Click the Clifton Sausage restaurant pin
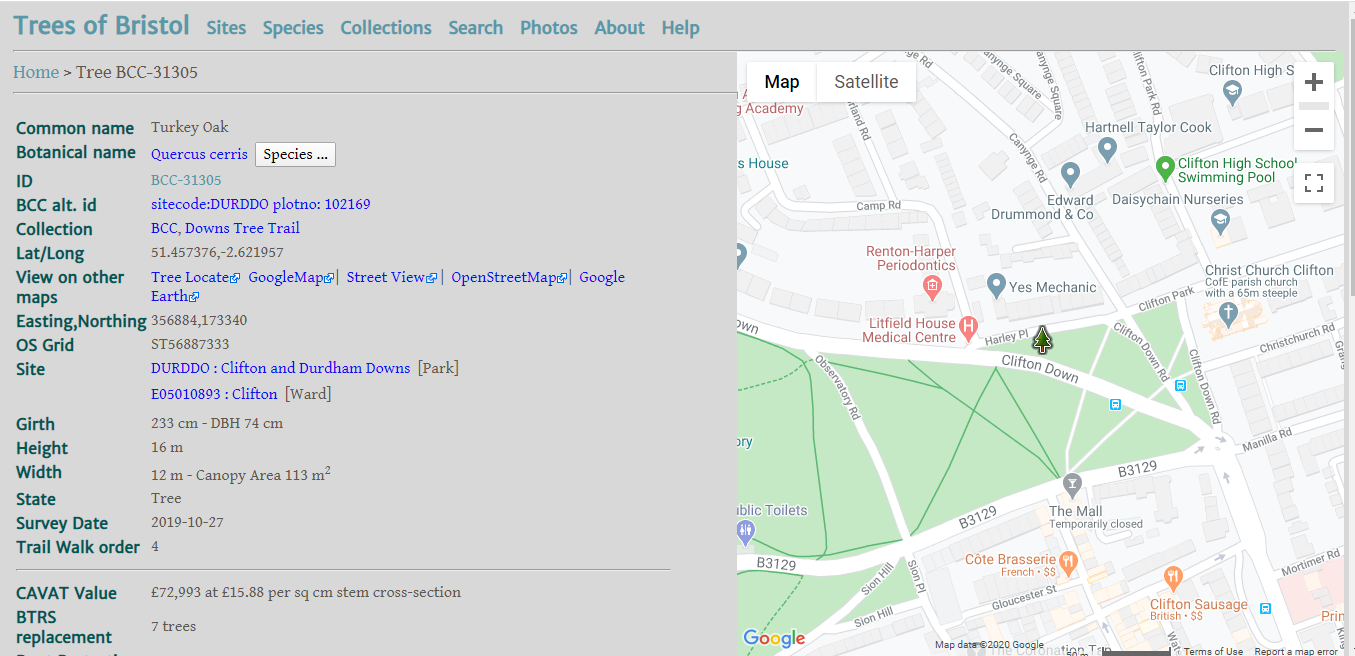 coord(1172,579)
